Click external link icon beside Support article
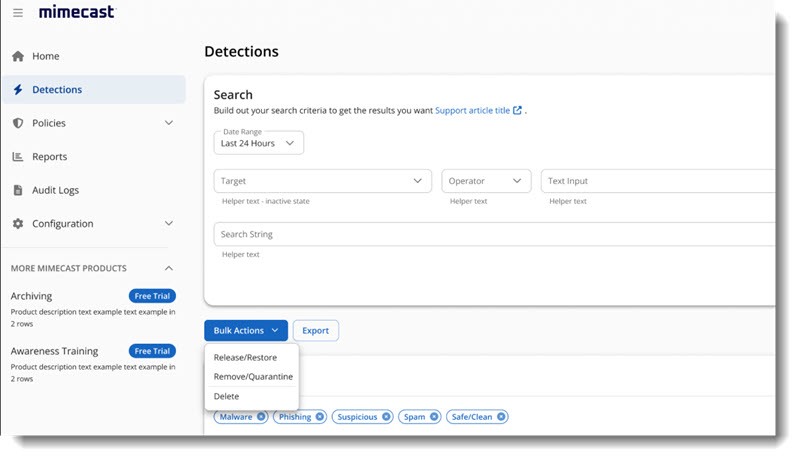Screen dimensions: 800x460 pos(517,110)
